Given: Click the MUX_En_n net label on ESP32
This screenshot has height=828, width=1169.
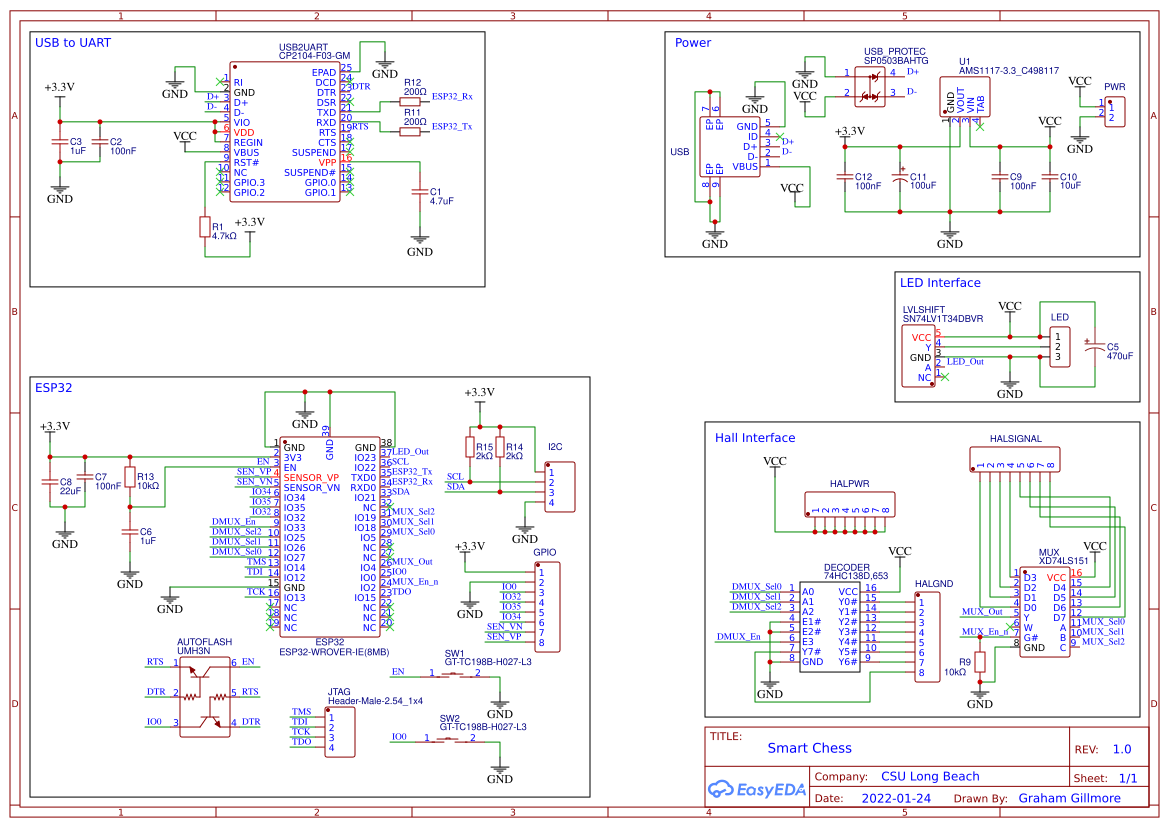Looking at the screenshot, I should pyautogui.click(x=415, y=582).
